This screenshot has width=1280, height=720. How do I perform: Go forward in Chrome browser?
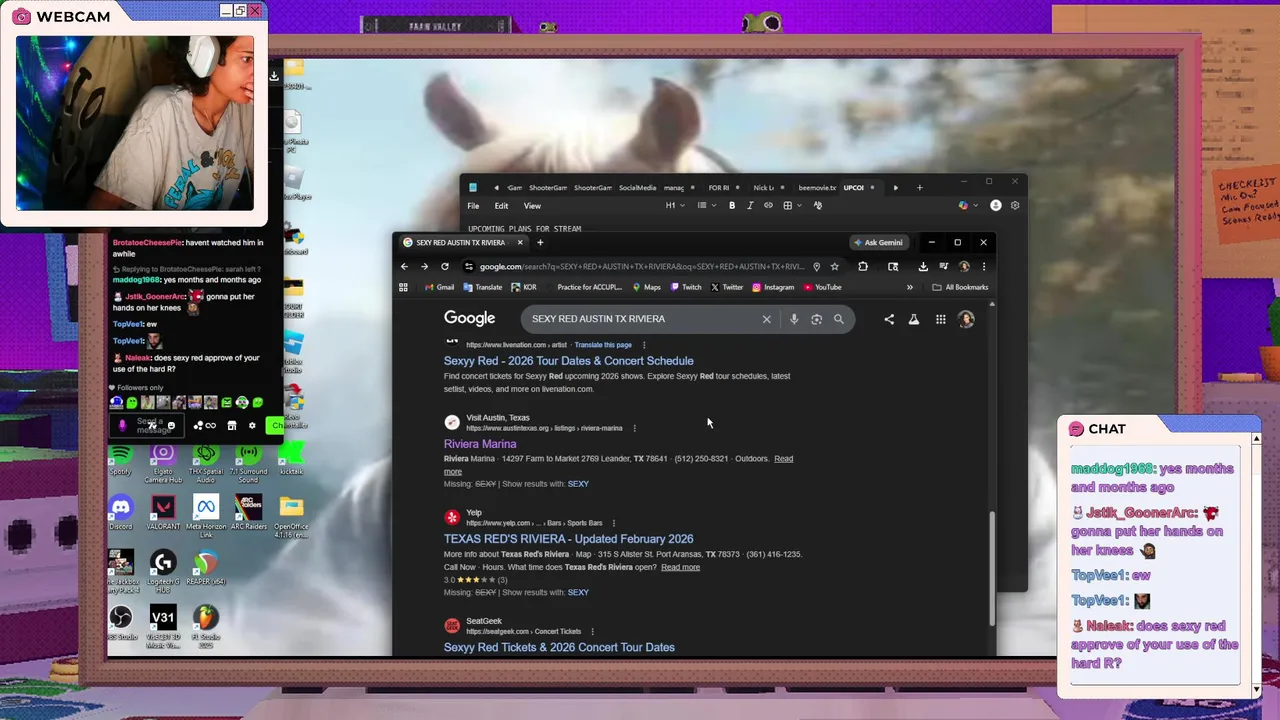tap(424, 267)
